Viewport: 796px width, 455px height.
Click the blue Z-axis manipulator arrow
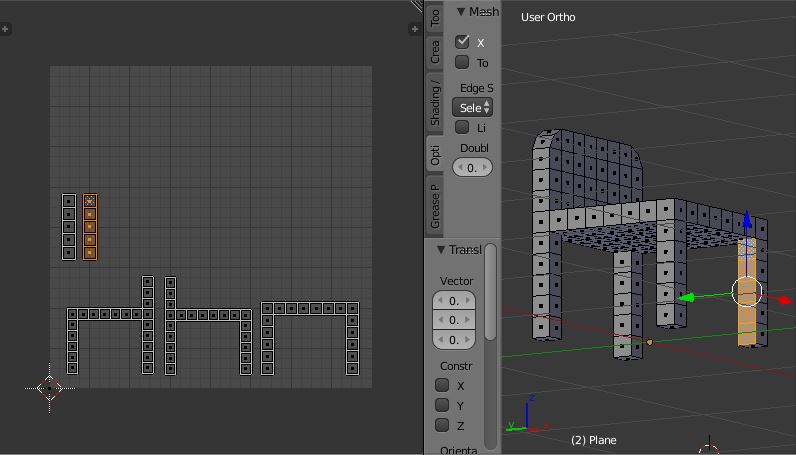click(747, 219)
